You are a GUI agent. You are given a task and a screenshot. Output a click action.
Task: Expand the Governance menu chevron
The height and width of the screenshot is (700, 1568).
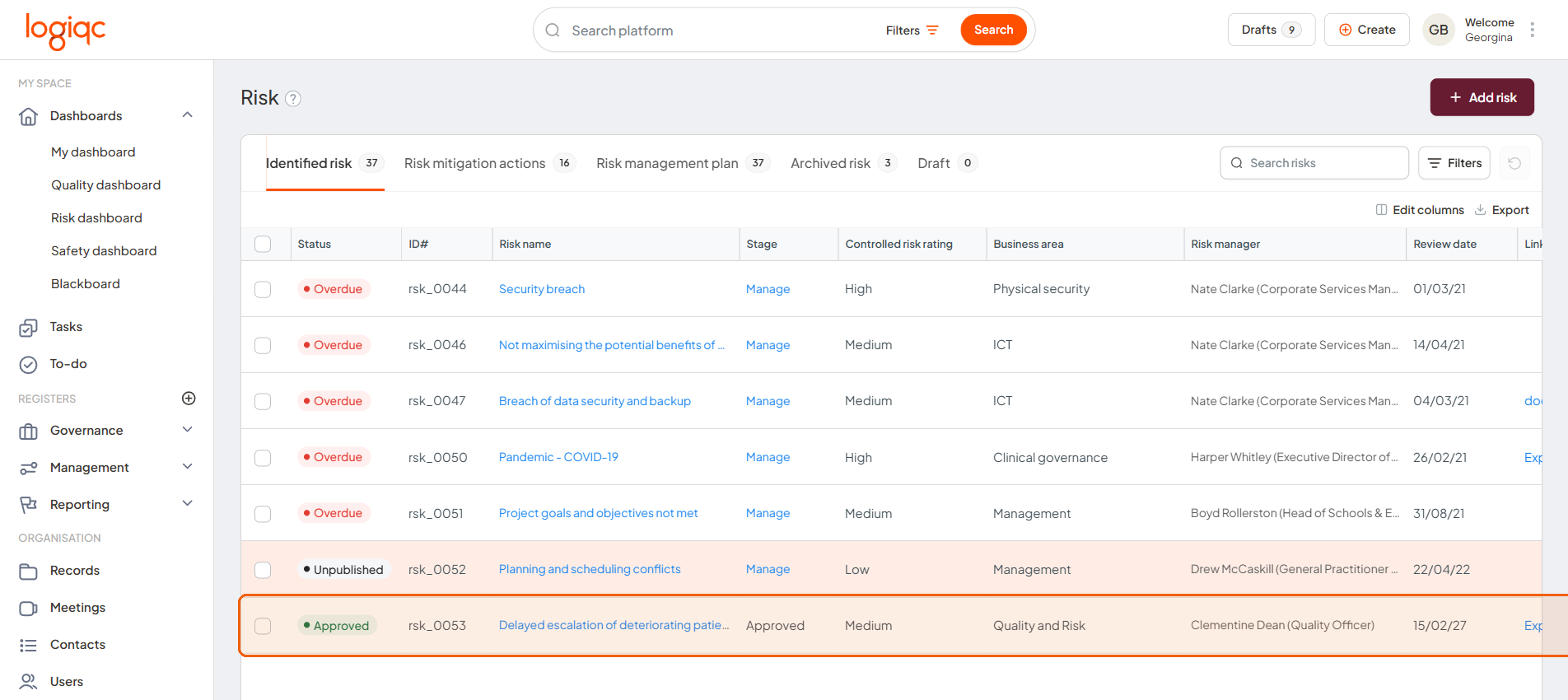coord(188,430)
